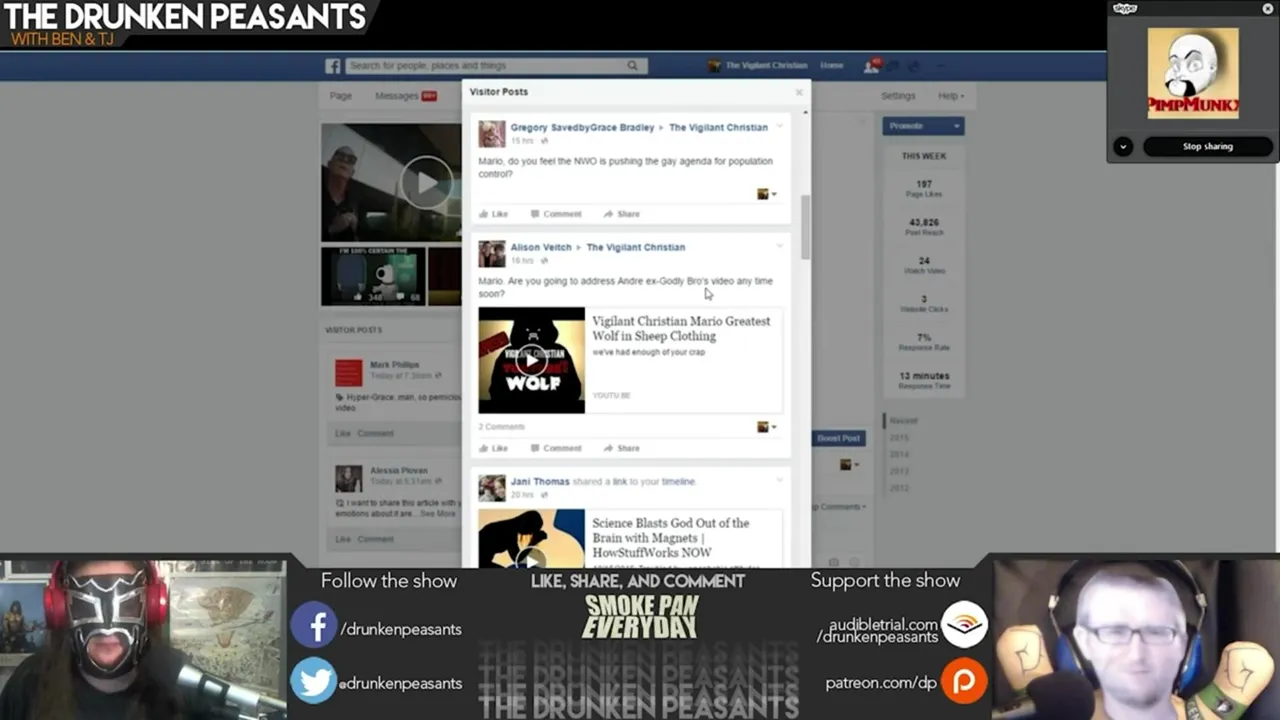Open Gregory SavedbyGrace Bradley's profile picture
The height and width of the screenshot is (720, 1280).
491,134
